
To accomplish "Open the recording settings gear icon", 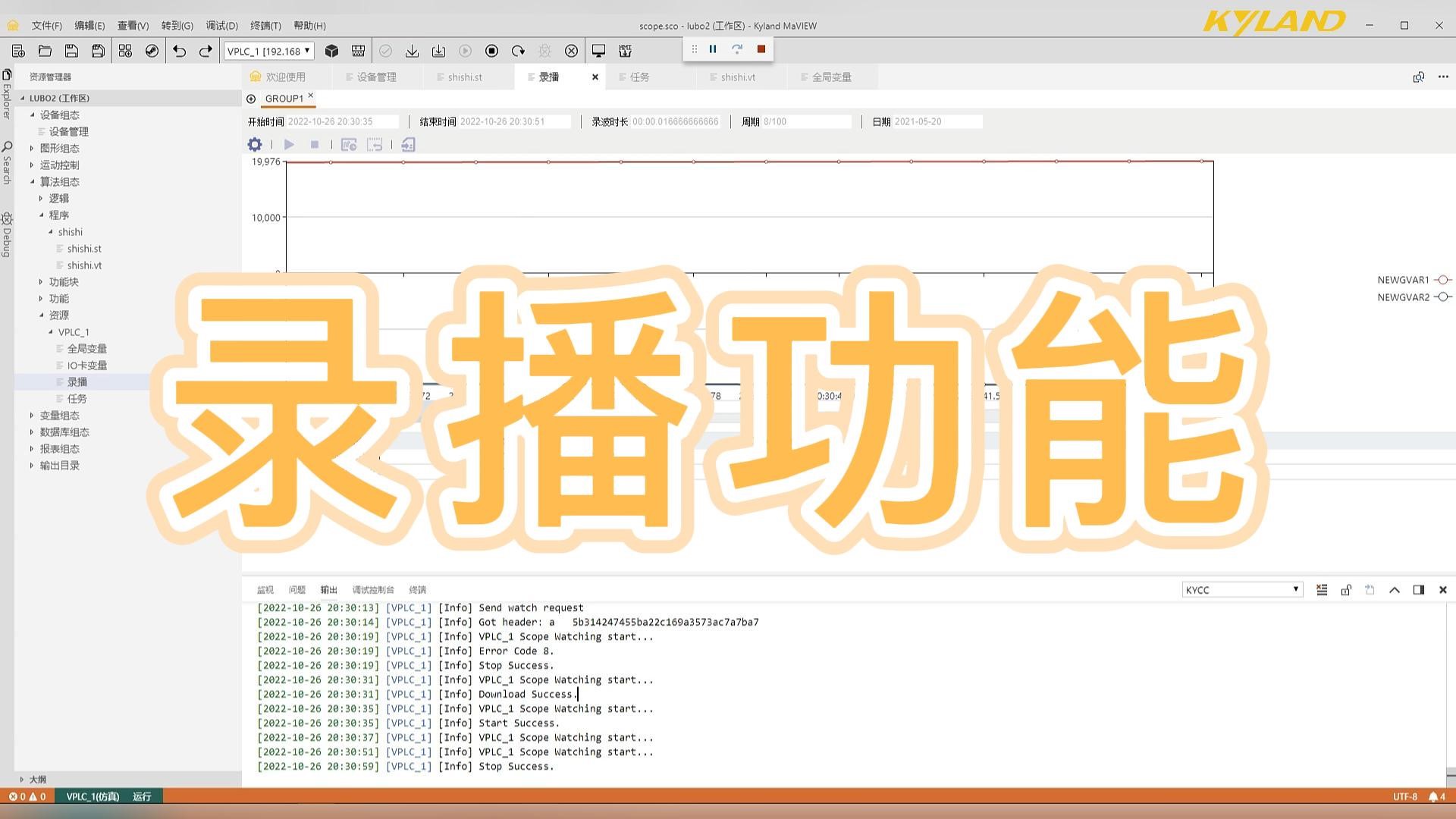I will [255, 144].
